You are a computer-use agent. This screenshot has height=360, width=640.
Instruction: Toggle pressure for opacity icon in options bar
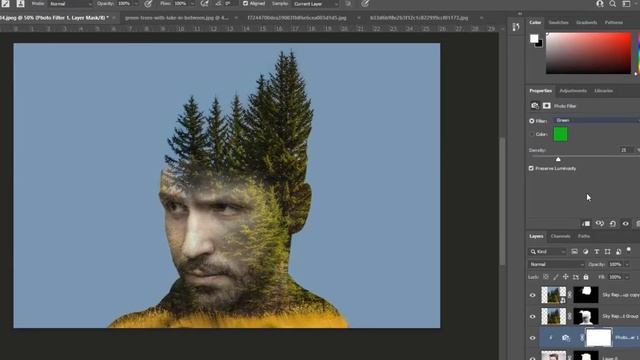pyautogui.click(x=148, y=4)
